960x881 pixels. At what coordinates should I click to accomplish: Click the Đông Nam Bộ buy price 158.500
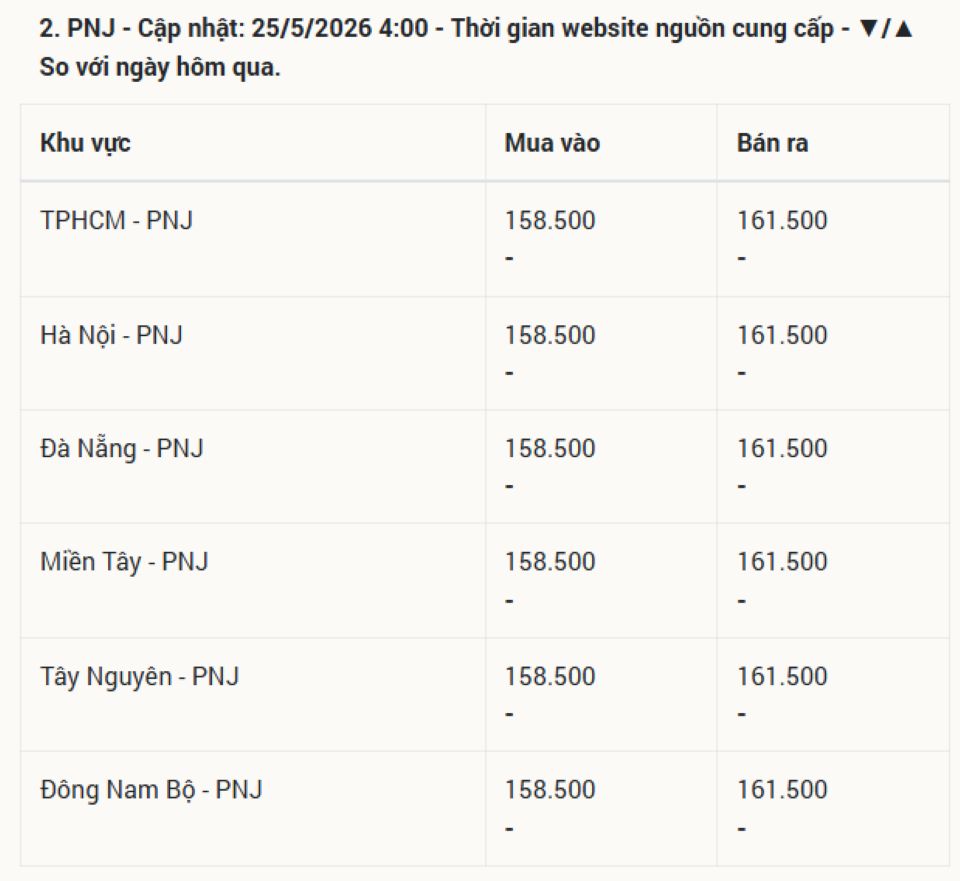(550, 790)
